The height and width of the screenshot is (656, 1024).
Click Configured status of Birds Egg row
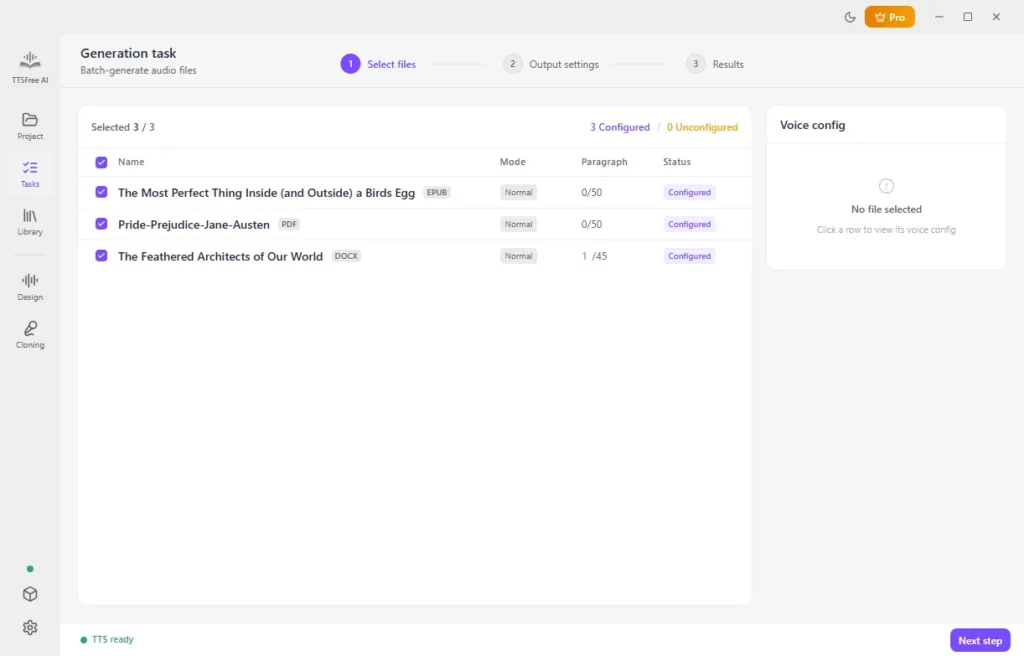click(689, 192)
